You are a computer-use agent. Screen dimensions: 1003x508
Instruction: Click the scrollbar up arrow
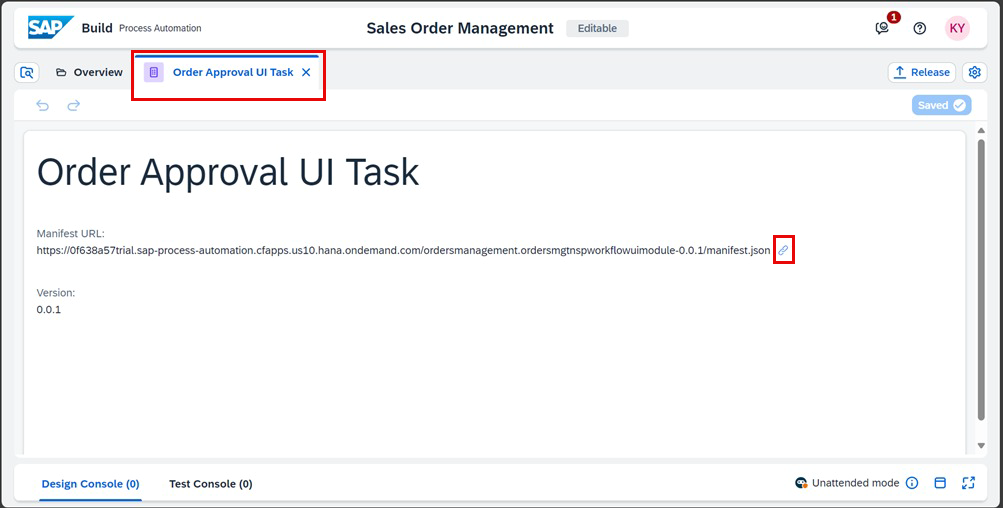(x=981, y=131)
